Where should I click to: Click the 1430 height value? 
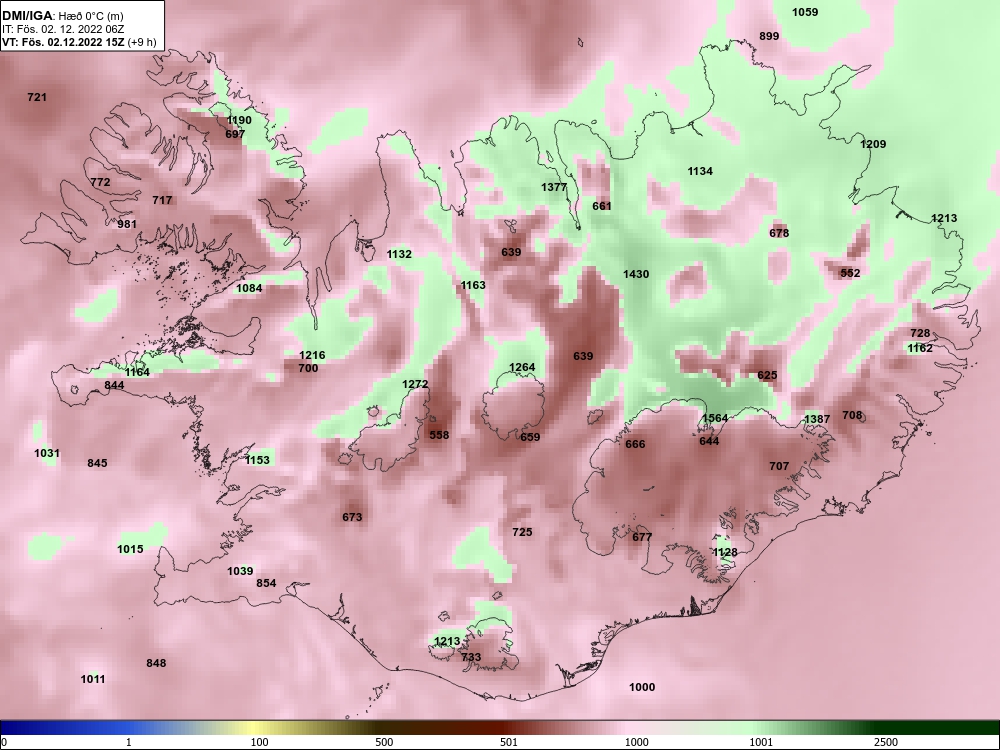pyautogui.click(x=636, y=275)
